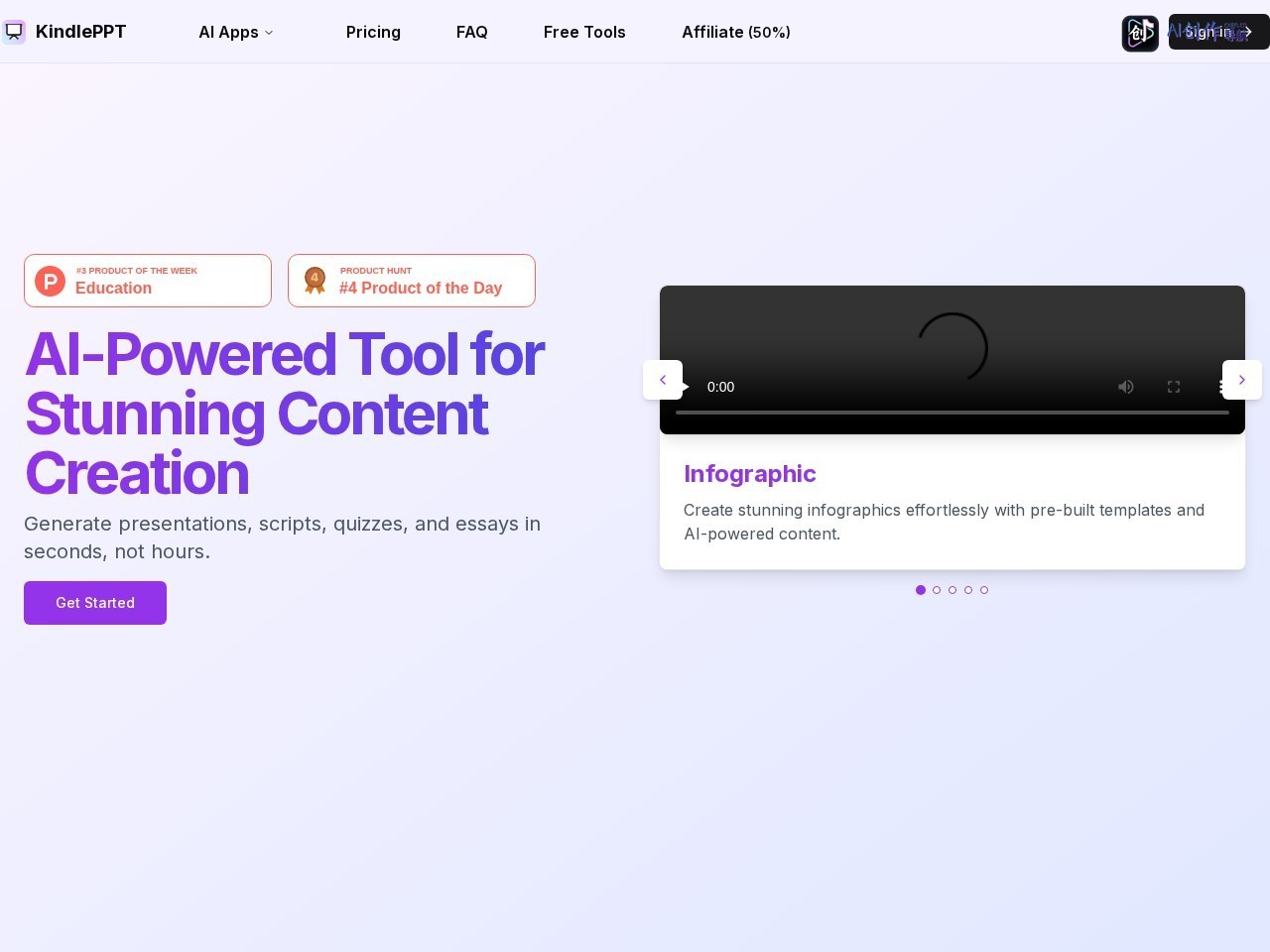Viewport: 1270px width, 952px height.
Task: Expand the AI Apps dropdown menu
Action: coord(236,32)
